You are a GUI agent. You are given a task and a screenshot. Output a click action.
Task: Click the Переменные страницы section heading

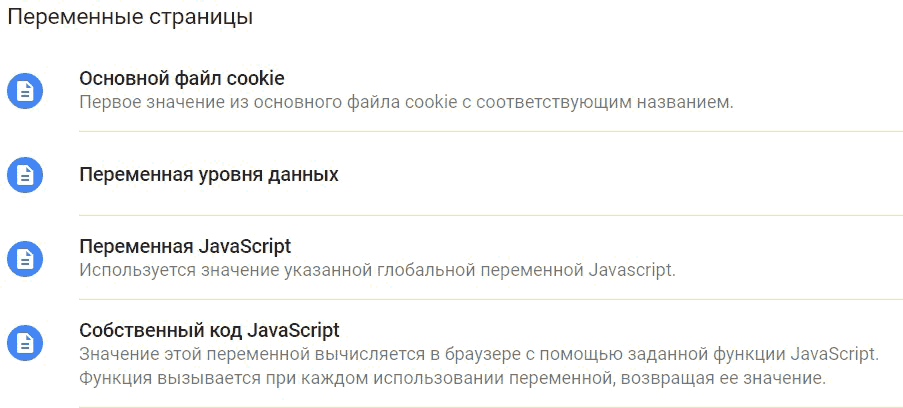click(x=130, y=17)
